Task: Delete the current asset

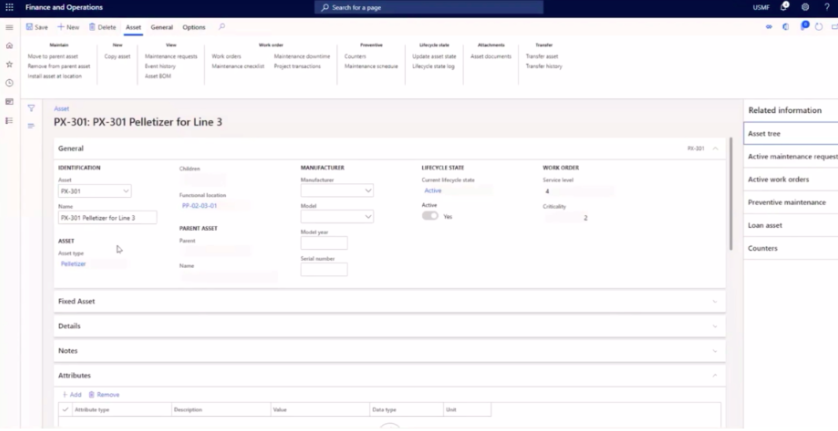Action: pyautogui.click(x=102, y=27)
